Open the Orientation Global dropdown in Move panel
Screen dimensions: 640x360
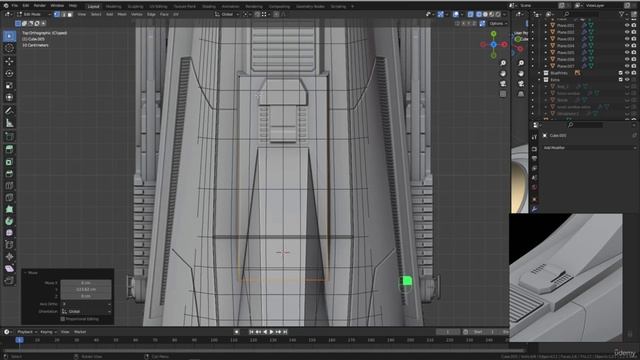(x=86, y=311)
